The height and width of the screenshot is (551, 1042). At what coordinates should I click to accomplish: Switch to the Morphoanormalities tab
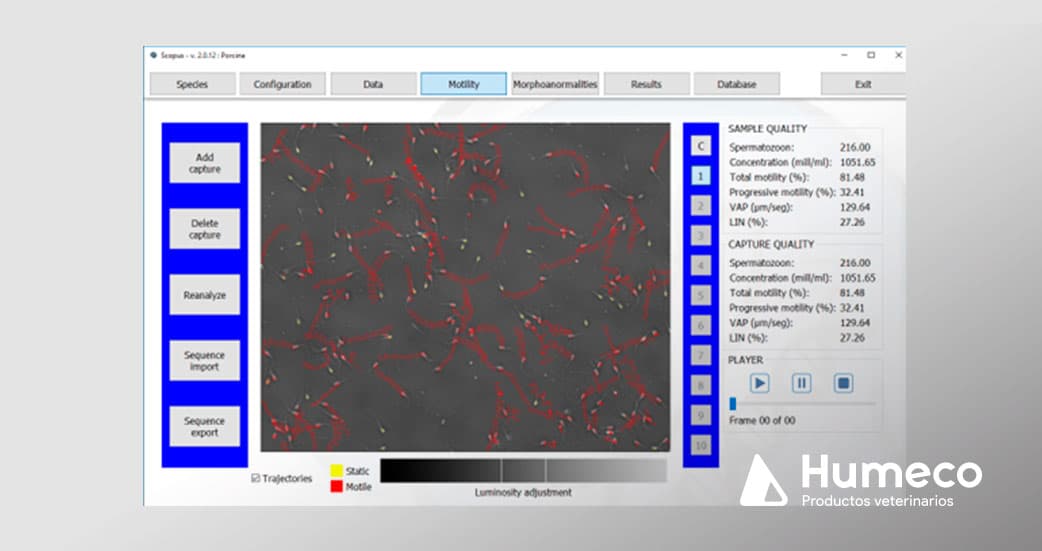coord(555,84)
